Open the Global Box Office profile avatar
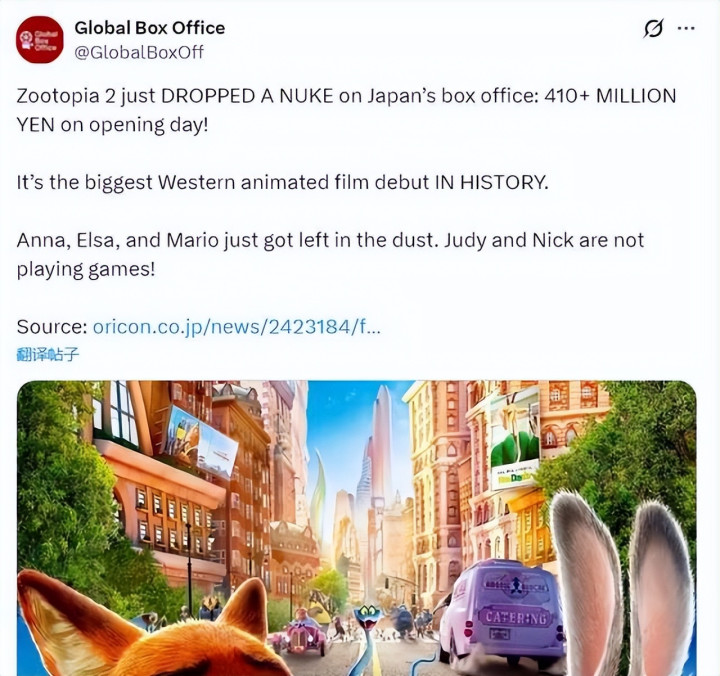 pos(39,39)
